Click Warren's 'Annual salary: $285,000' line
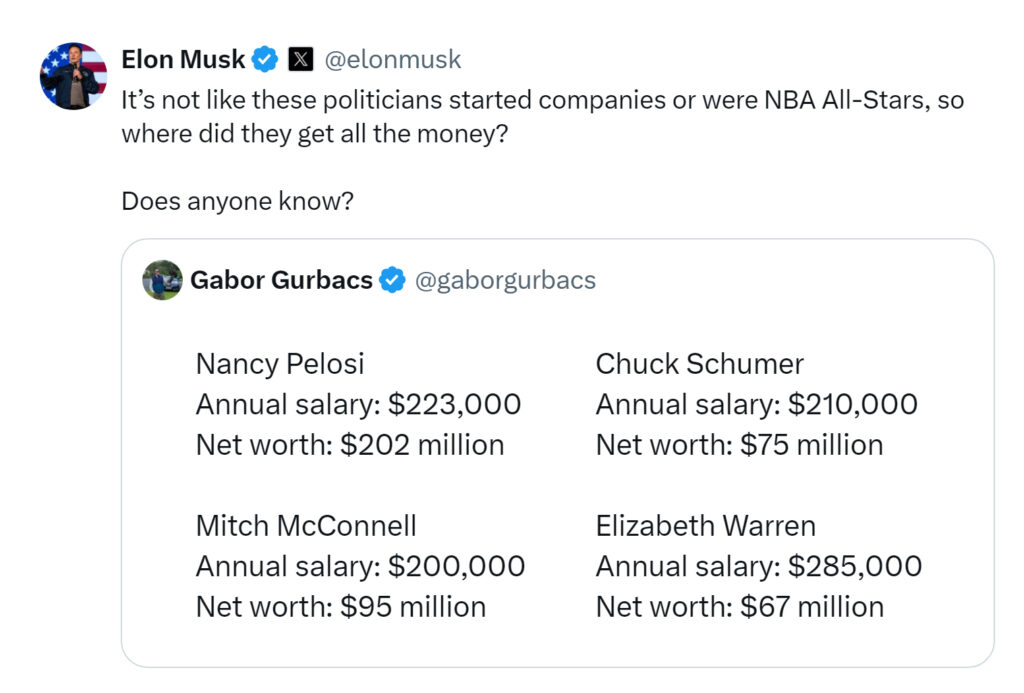Screen dimensions: 1024x693 758,566
